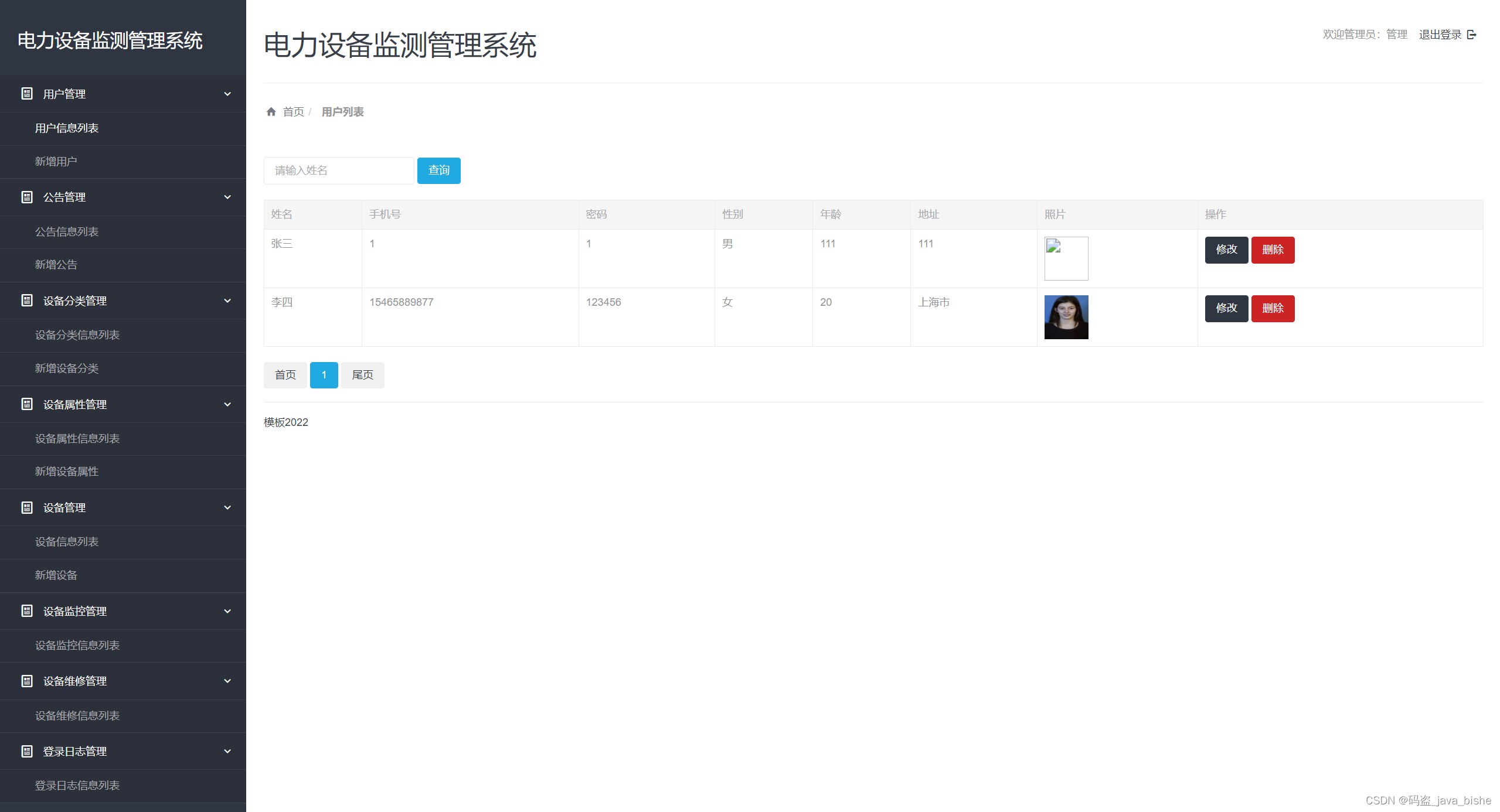Collapse the 公告管理 menu chevron
The width and height of the screenshot is (1500, 812).
(x=227, y=197)
